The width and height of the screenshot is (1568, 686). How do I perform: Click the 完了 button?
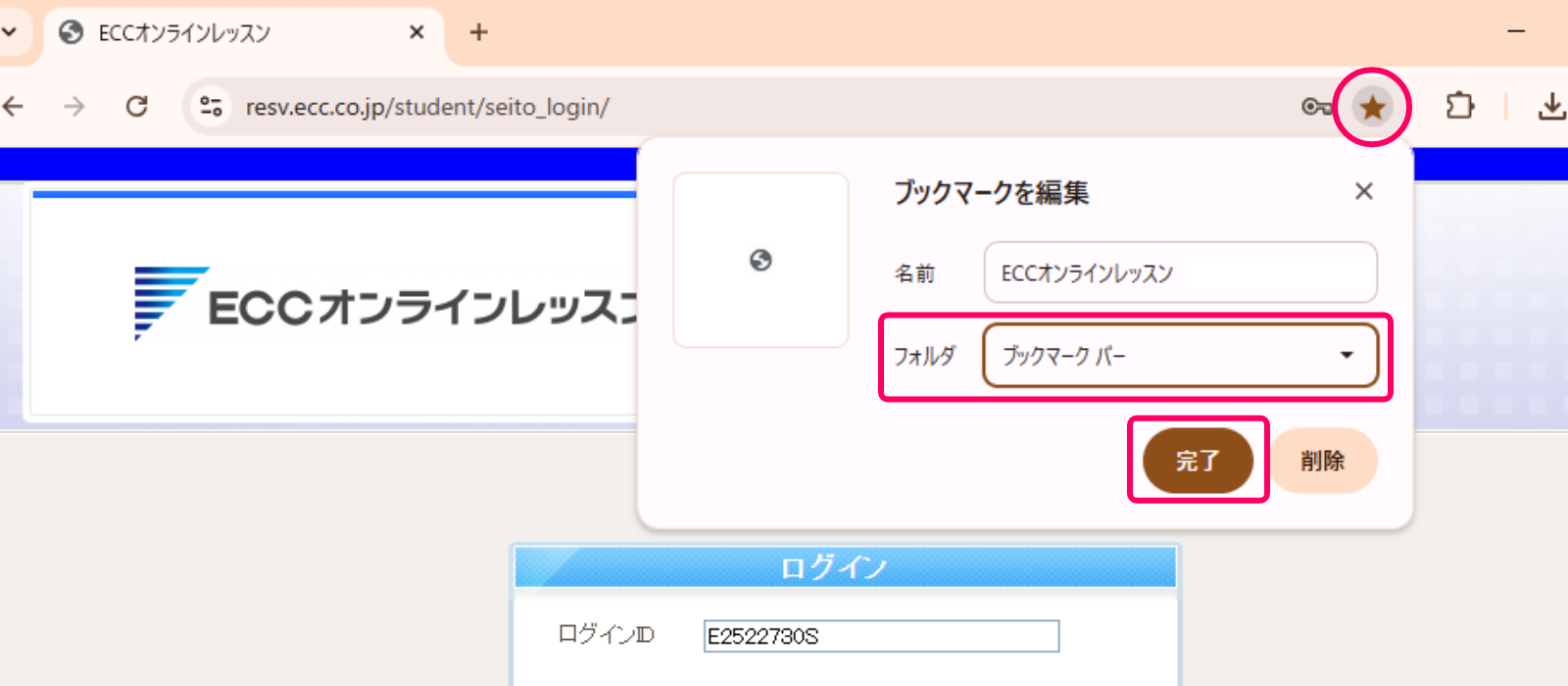tap(1198, 460)
